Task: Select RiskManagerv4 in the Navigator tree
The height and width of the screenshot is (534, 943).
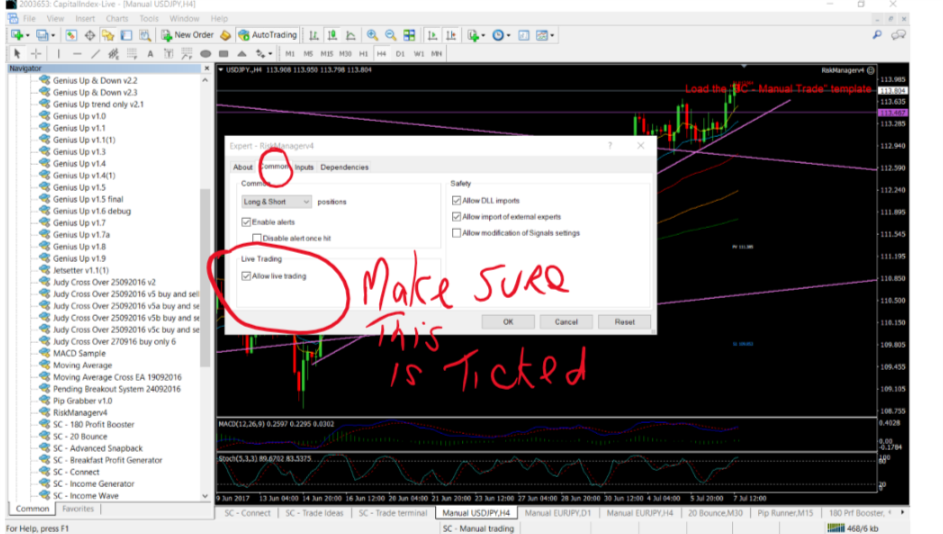Action: coord(80,412)
